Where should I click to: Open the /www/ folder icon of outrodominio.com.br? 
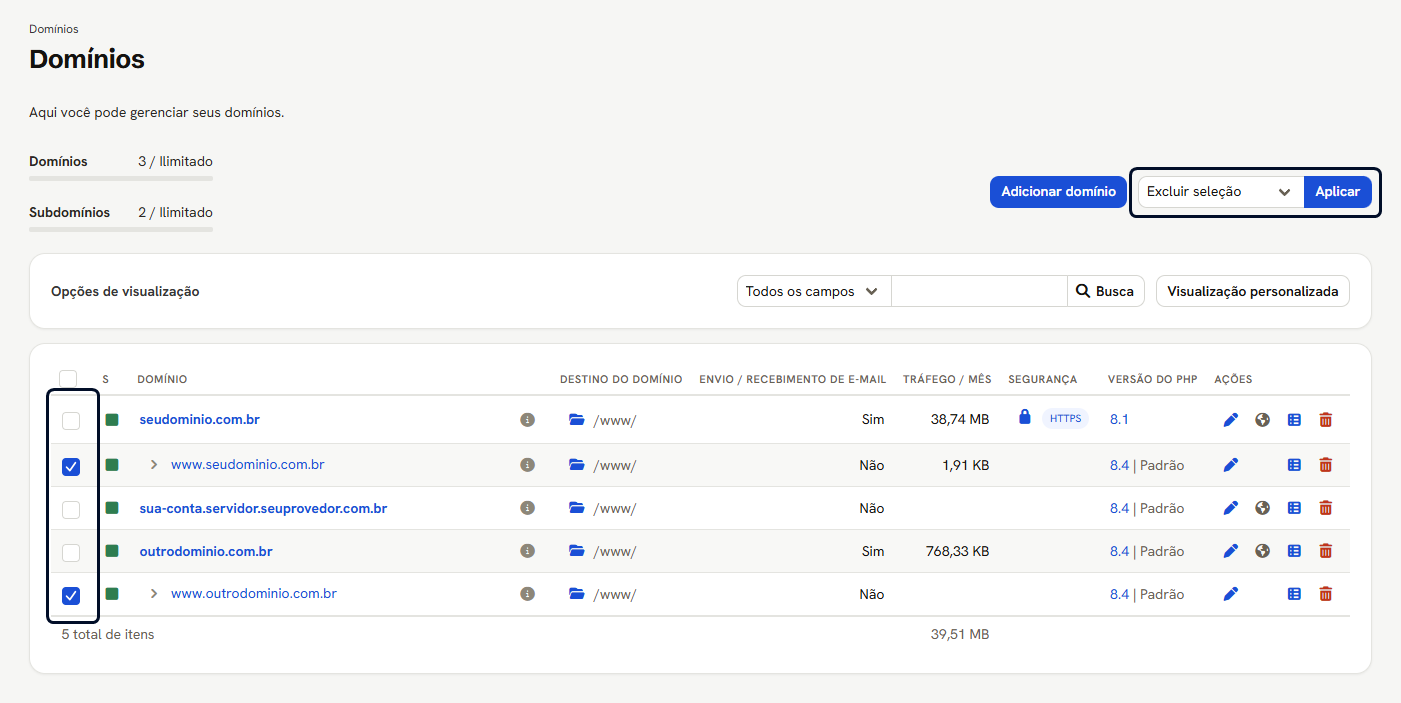576,551
